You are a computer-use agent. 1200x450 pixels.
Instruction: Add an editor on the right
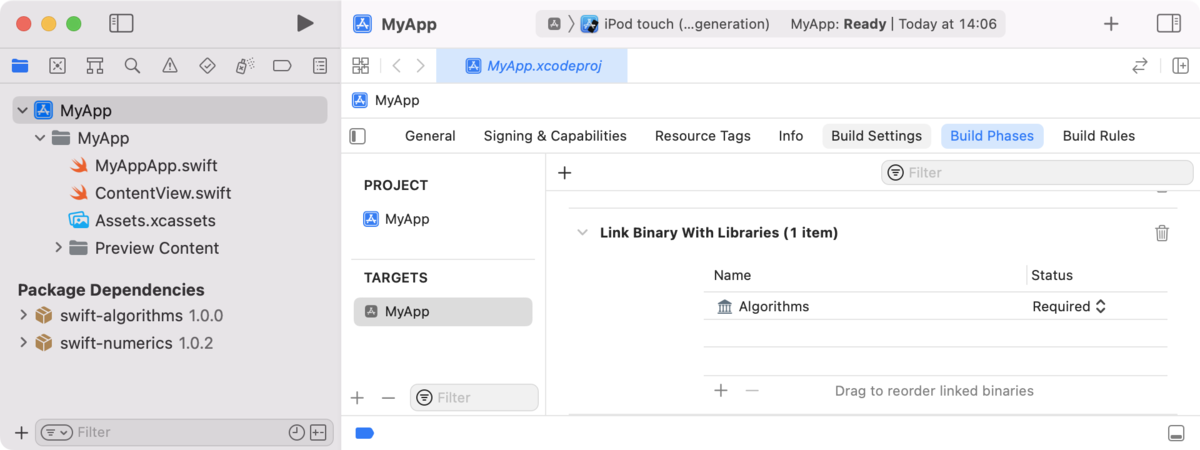[x=1180, y=66]
